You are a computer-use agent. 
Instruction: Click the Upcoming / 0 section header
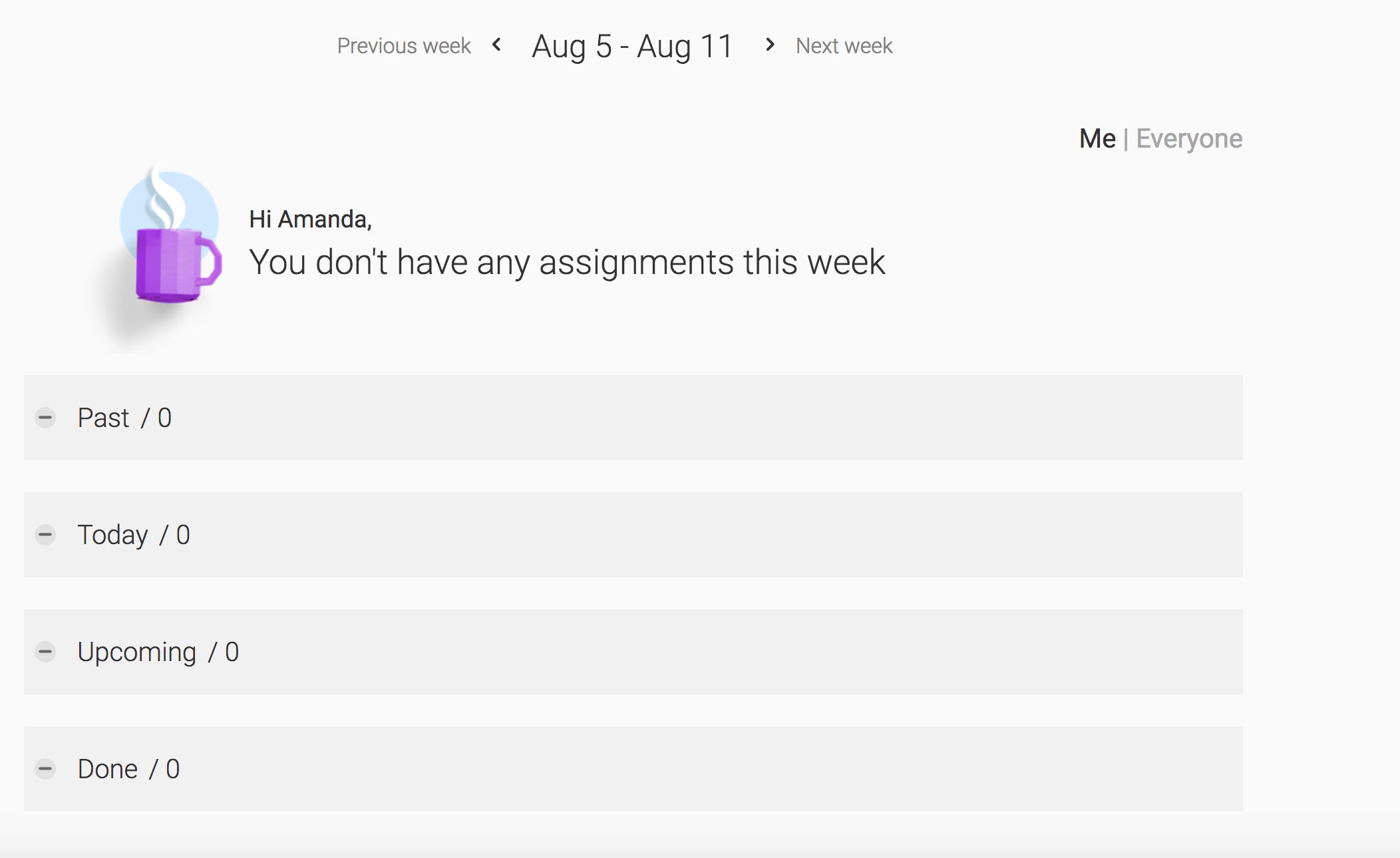158,652
